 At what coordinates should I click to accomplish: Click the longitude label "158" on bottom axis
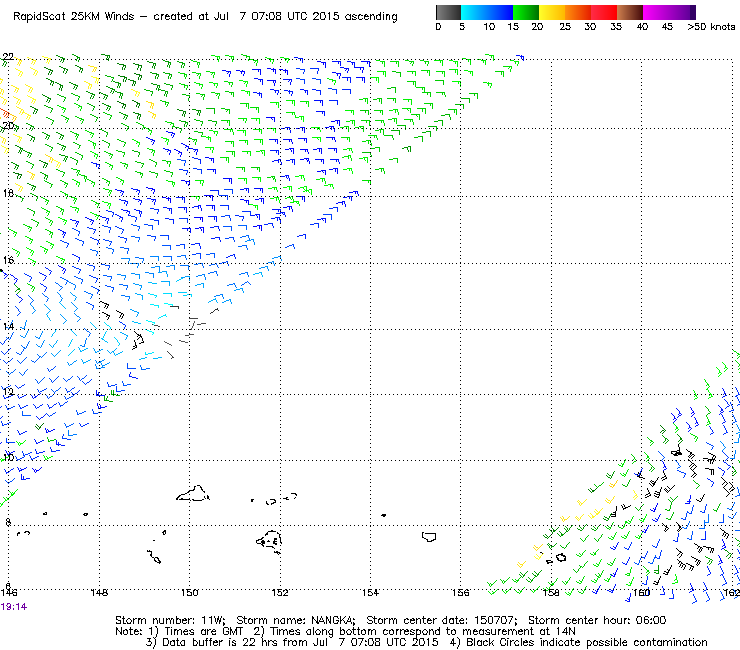point(551,592)
